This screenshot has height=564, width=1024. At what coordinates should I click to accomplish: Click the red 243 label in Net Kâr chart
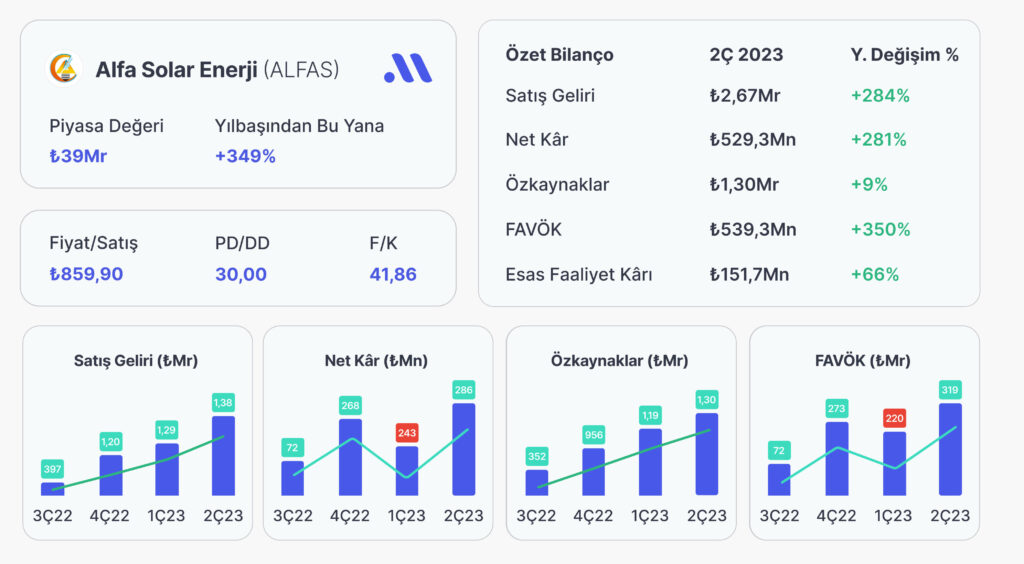407,433
